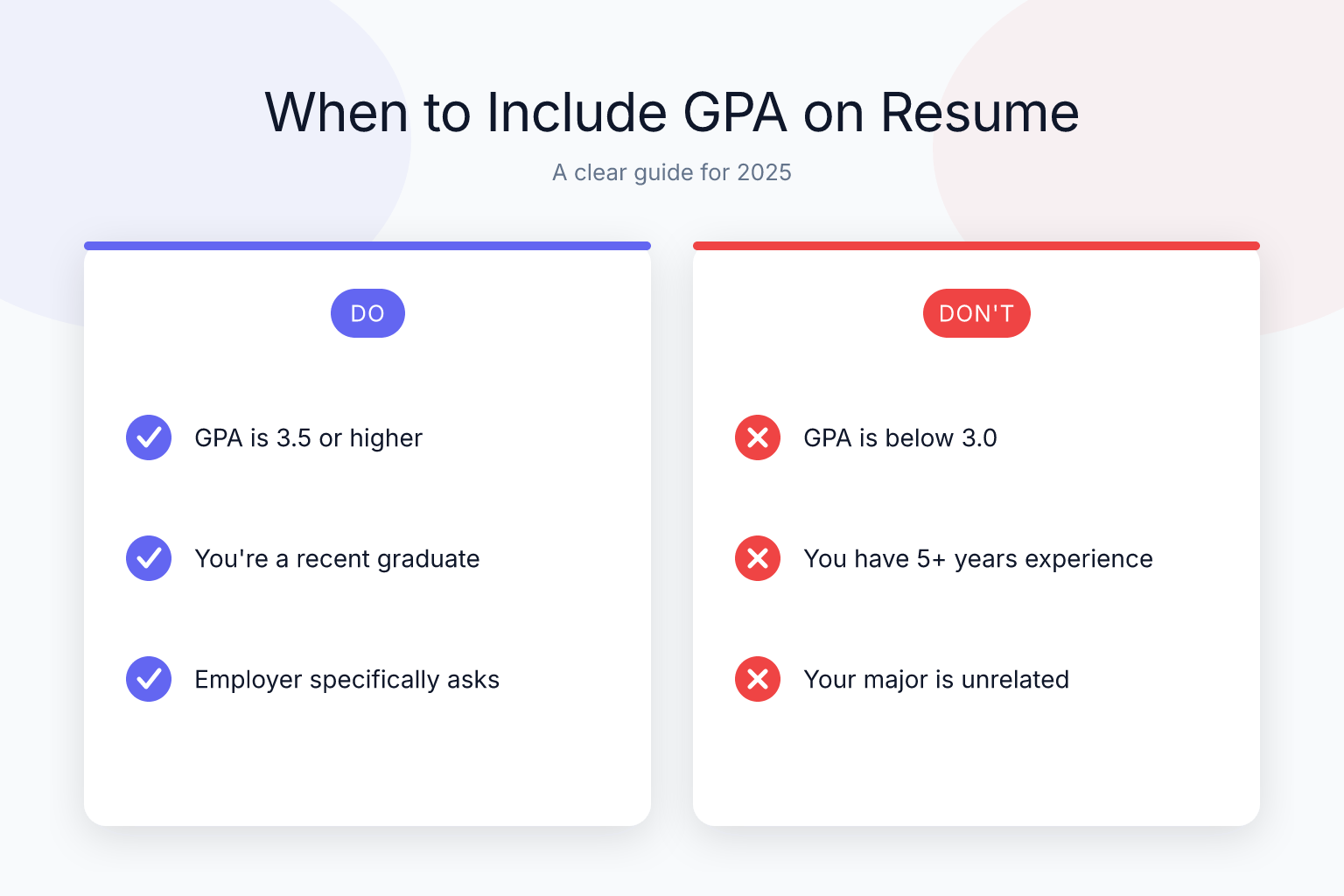Select the purple DO badge

[x=367, y=313]
